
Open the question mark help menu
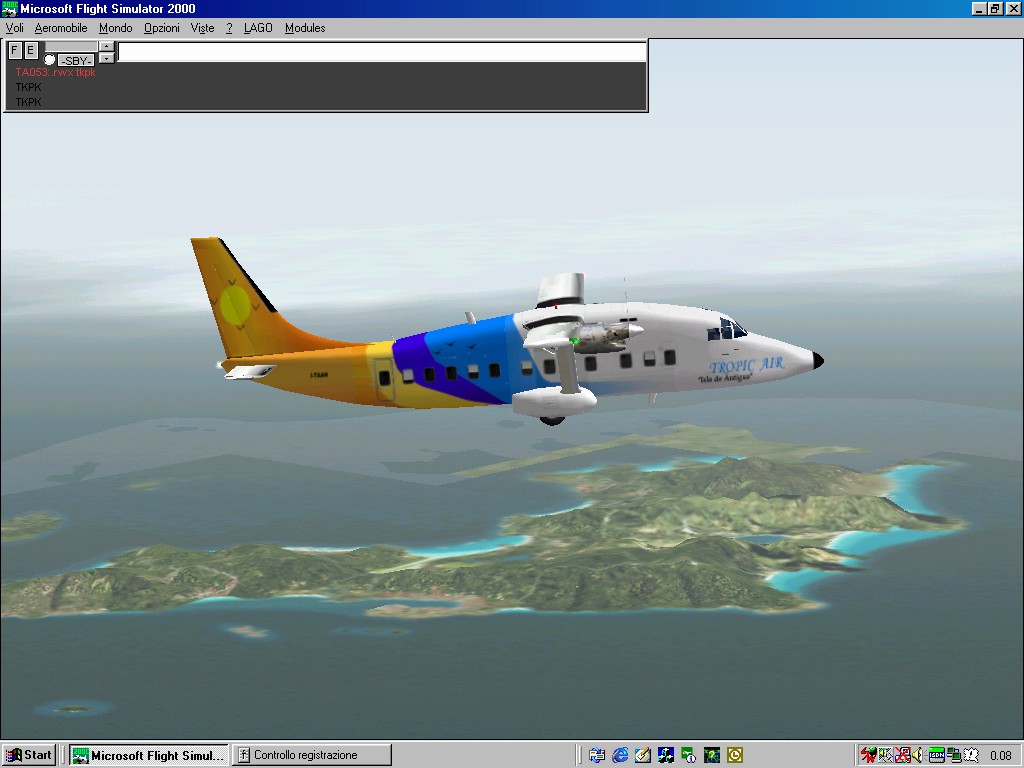pos(229,28)
